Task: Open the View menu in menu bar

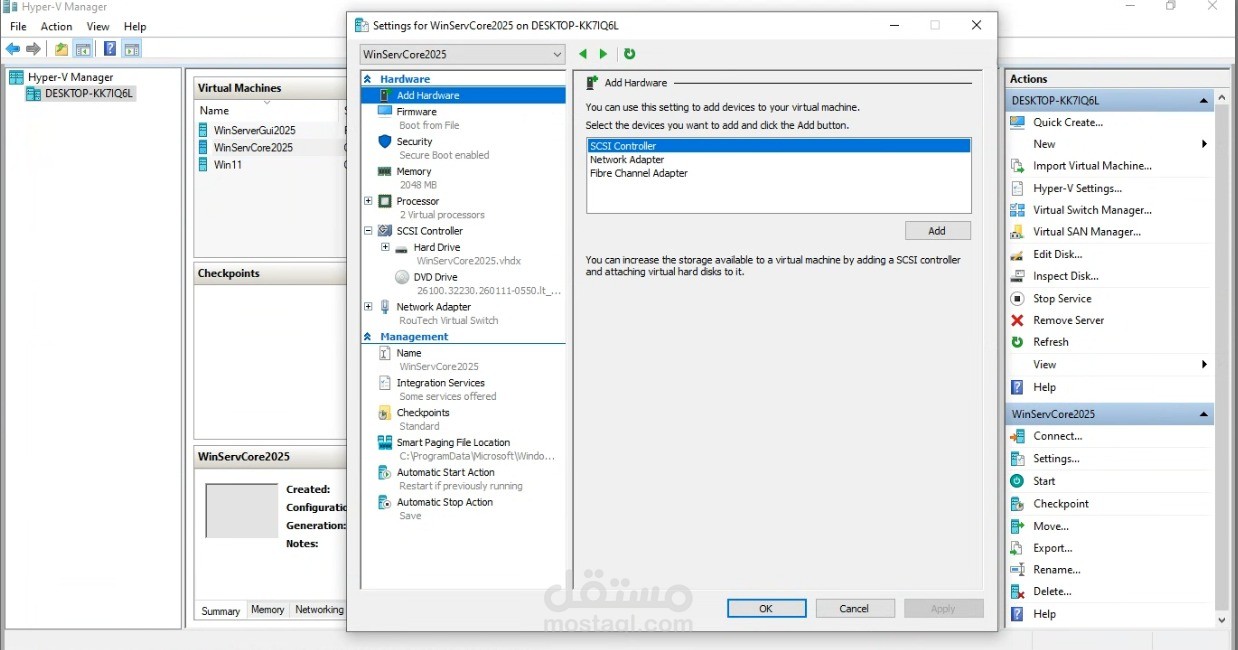Action: click(98, 27)
